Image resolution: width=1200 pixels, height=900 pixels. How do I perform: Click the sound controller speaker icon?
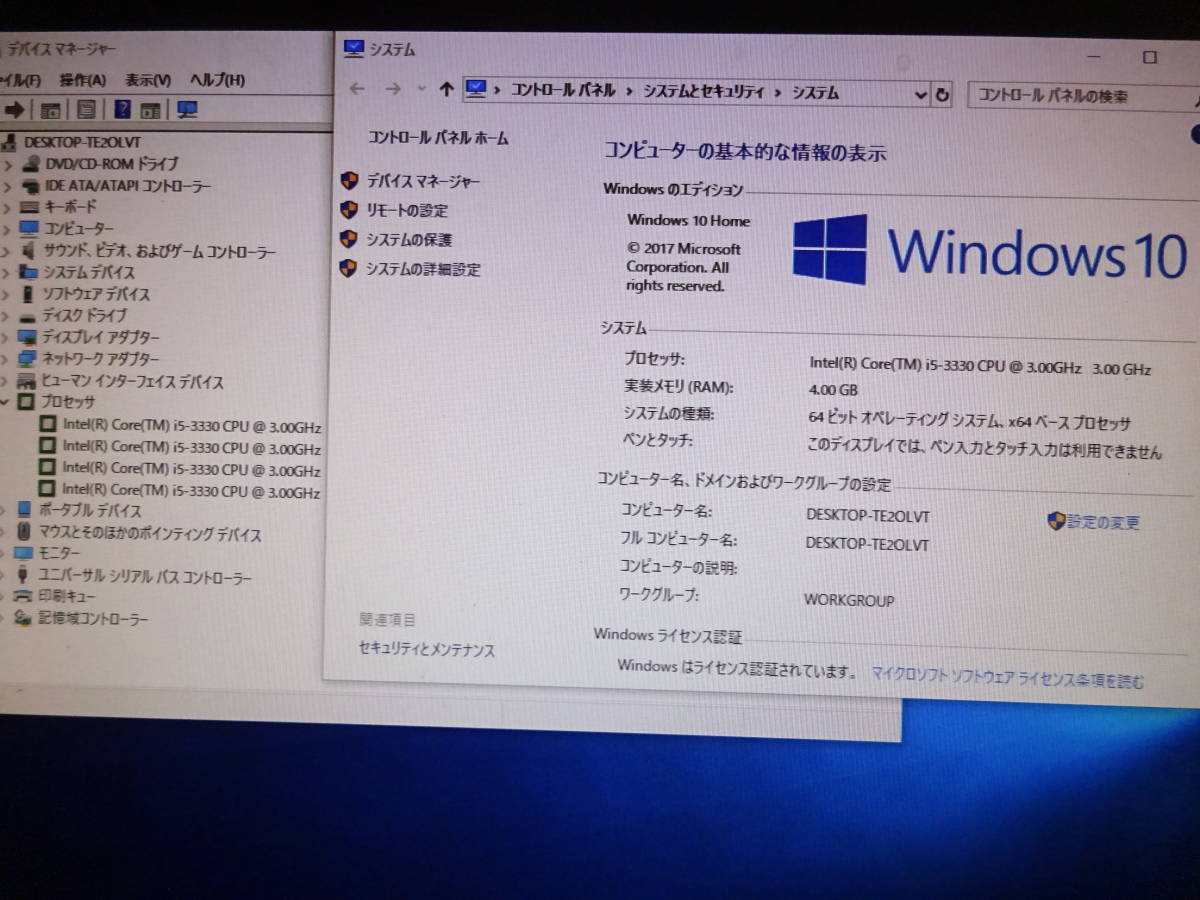tap(29, 251)
